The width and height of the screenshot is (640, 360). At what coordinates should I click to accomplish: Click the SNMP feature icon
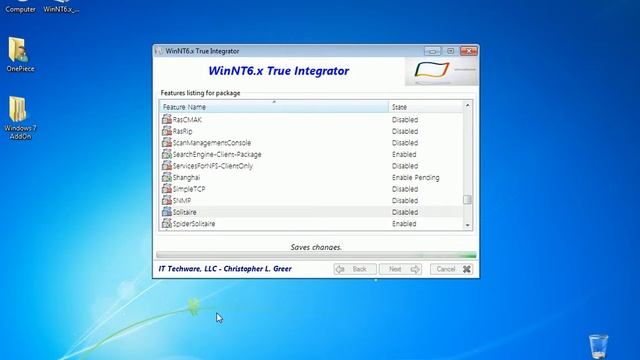tap(167, 200)
